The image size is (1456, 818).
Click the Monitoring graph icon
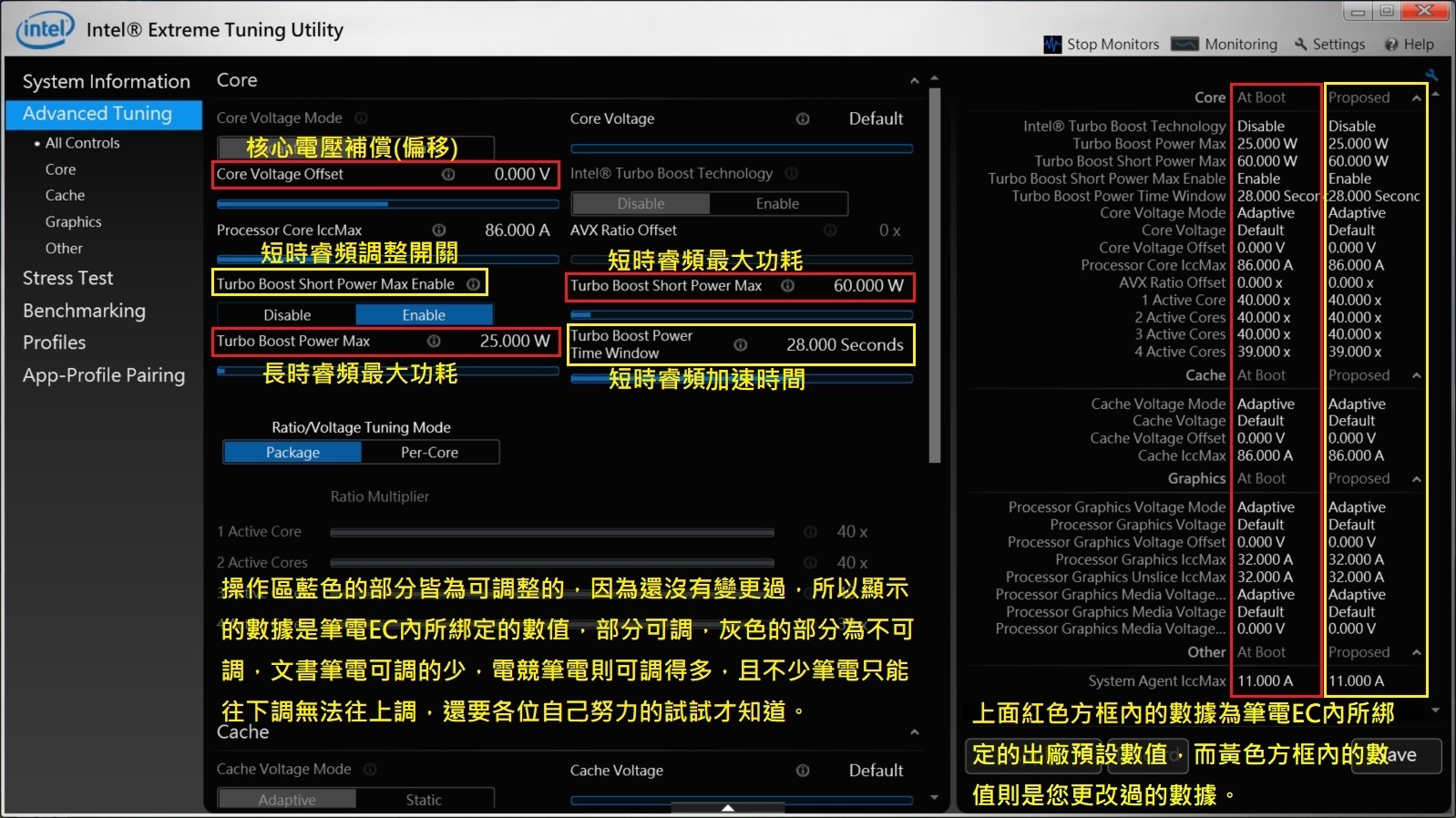coord(1184,44)
